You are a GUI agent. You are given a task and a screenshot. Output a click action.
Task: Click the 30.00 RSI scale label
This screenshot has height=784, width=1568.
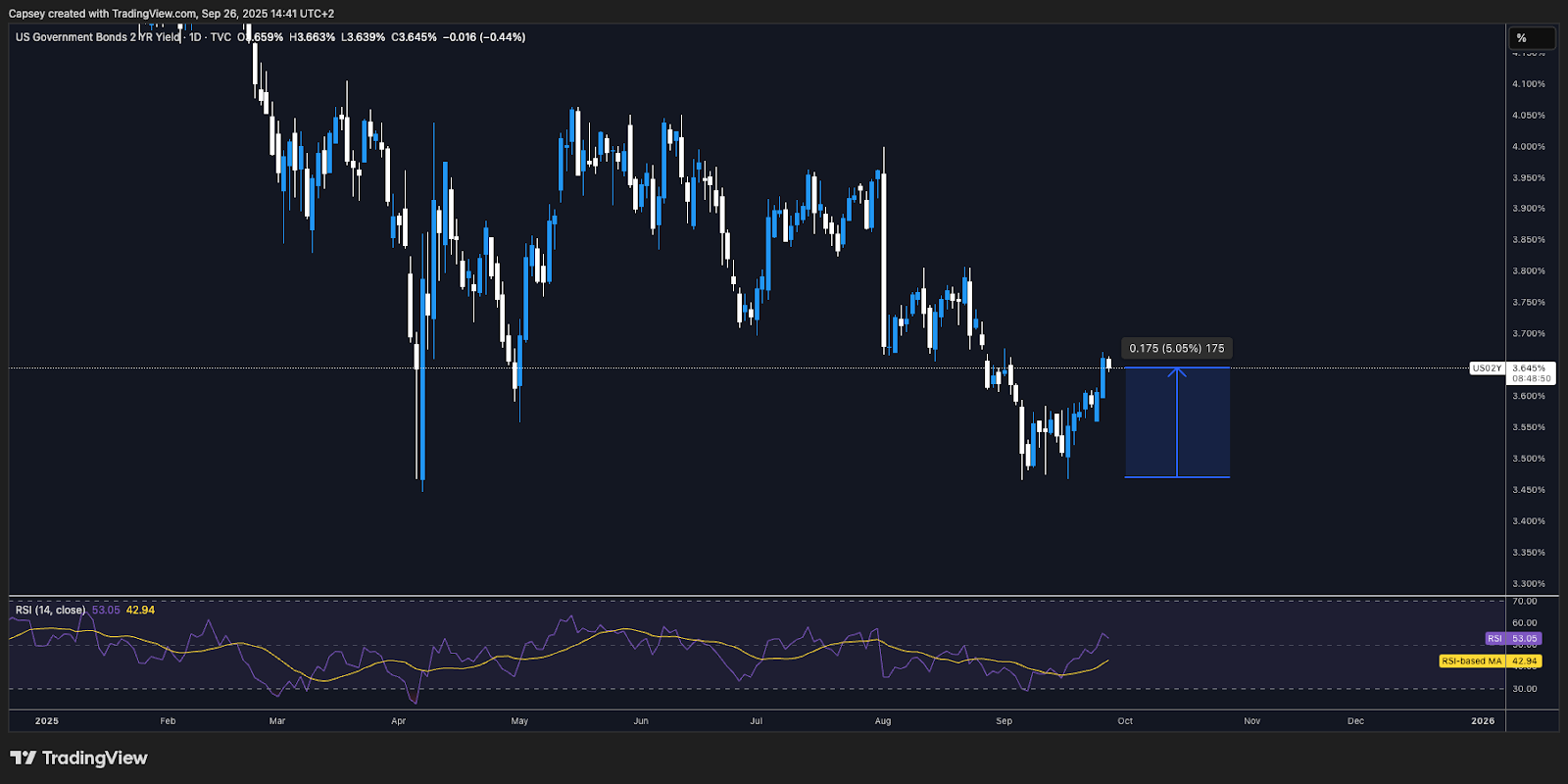pos(1525,689)
